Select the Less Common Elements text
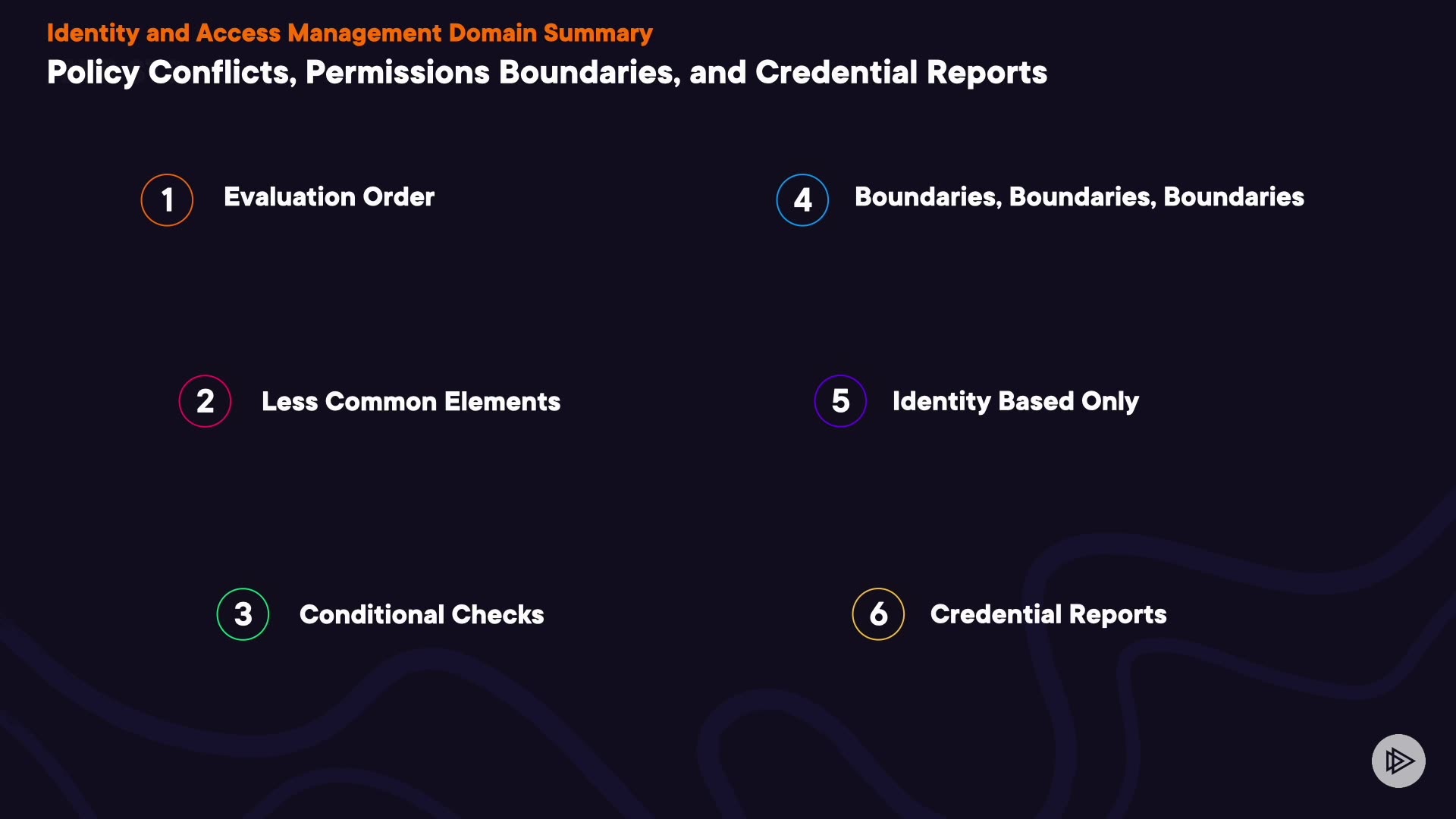The image size is (1456, 819). [x=410, y=401]
